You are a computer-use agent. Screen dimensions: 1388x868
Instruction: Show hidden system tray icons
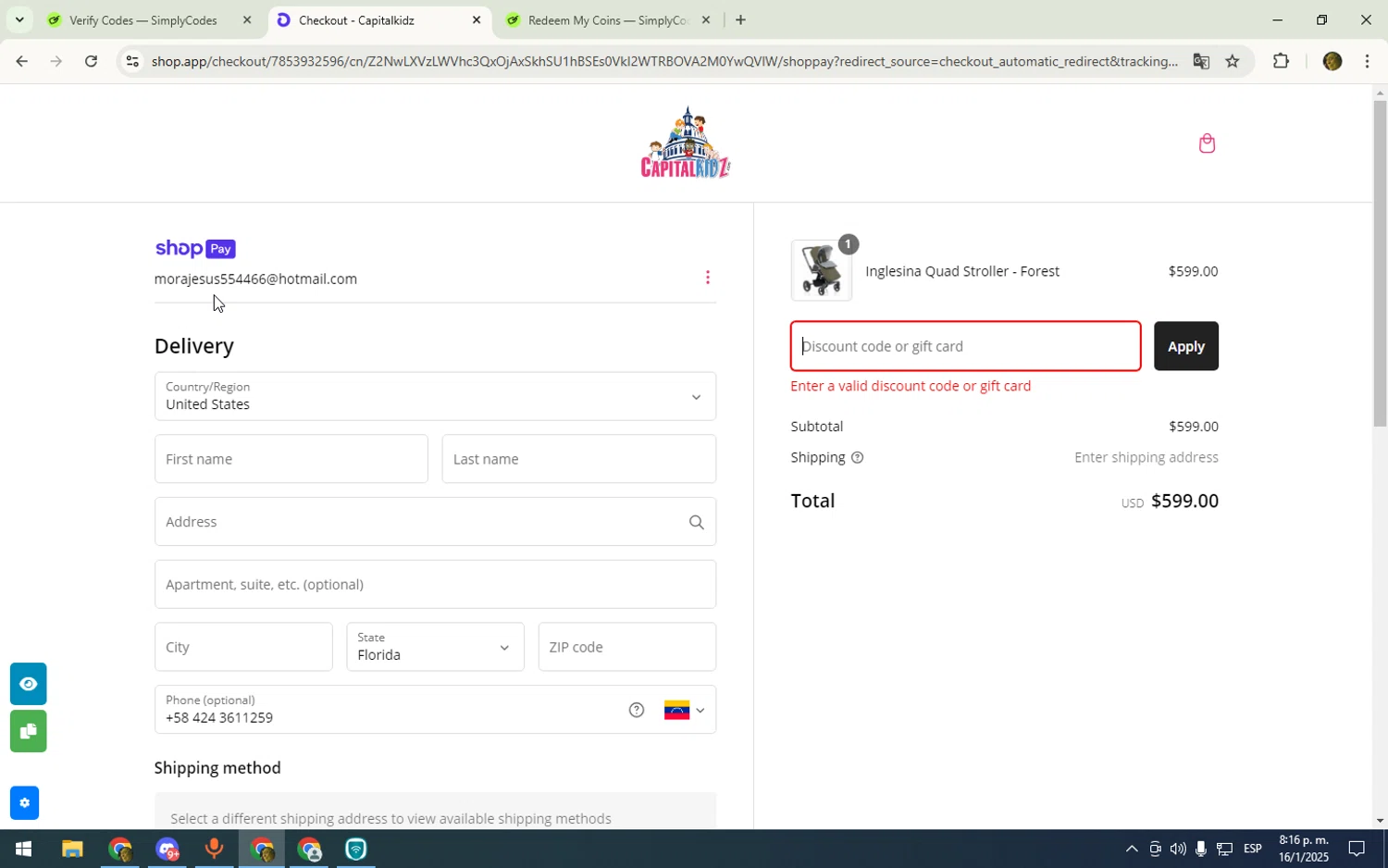1131,849
